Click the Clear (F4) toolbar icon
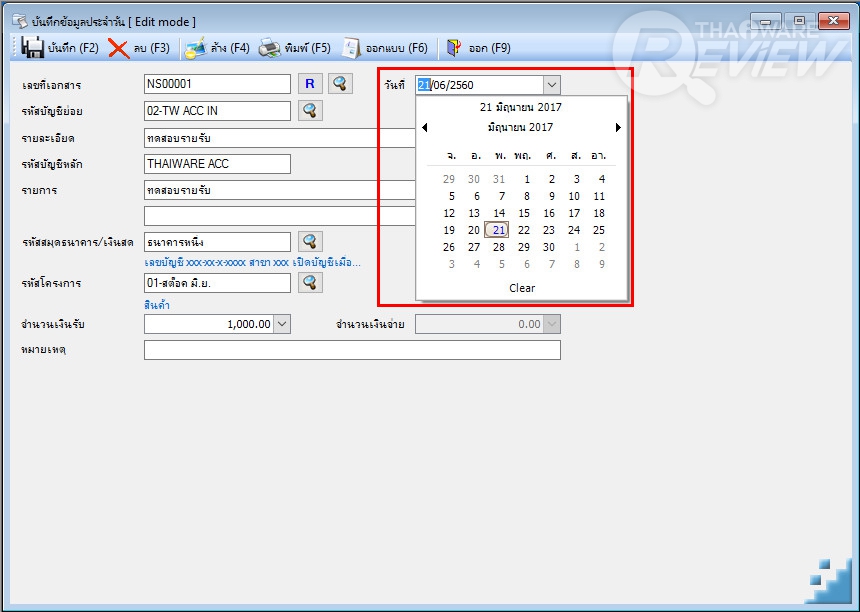 (x=195, y=48)
